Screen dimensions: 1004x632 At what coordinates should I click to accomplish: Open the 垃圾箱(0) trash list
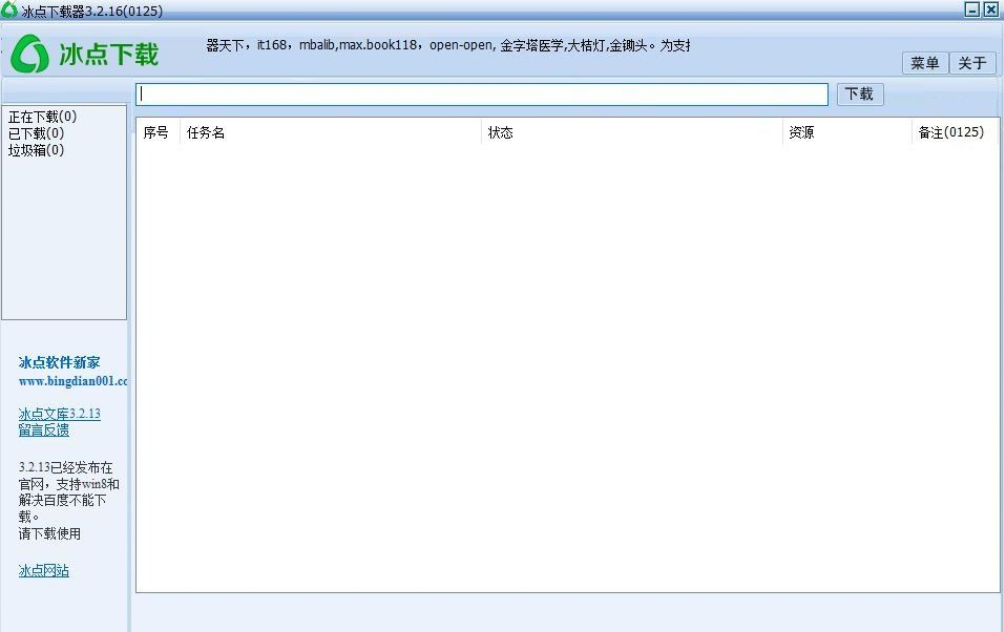(36, 150)
